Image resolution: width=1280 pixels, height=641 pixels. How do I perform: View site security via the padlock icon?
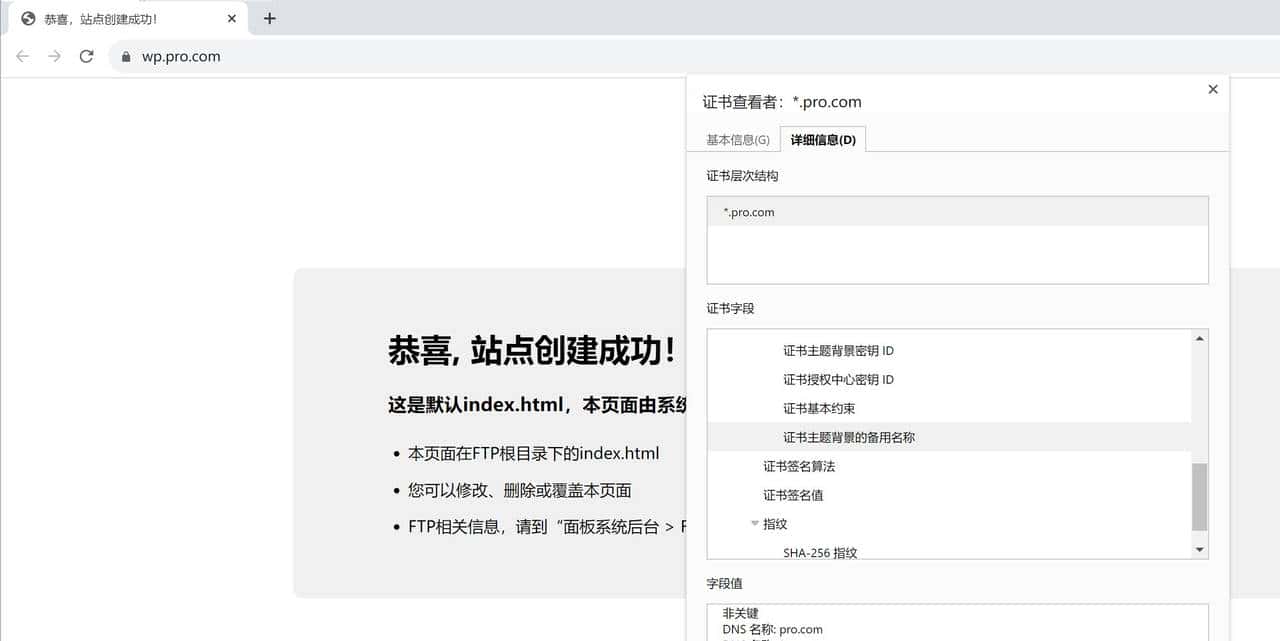click(123, 57)
